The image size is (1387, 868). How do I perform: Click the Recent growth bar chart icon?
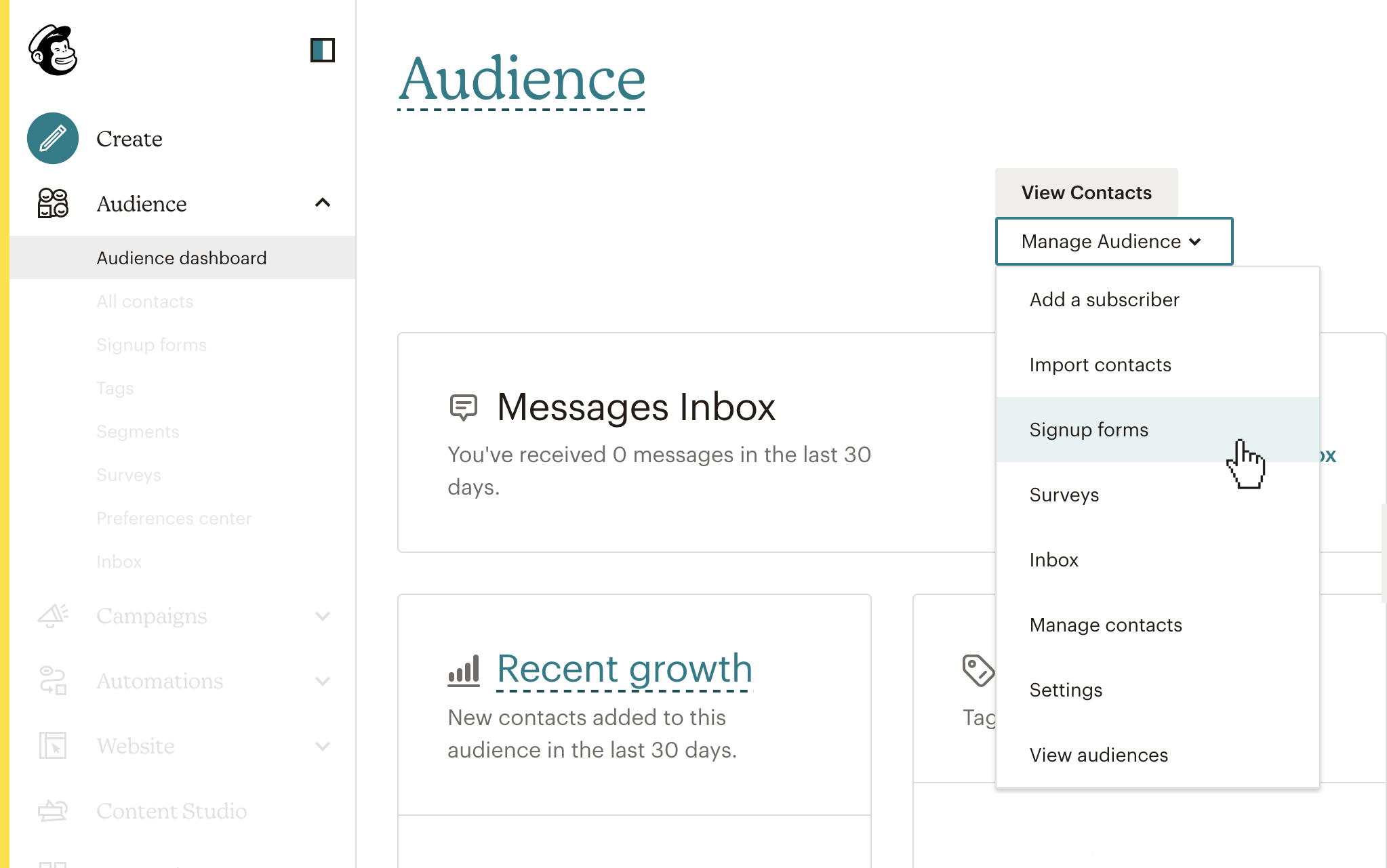[x=464, y=669]
